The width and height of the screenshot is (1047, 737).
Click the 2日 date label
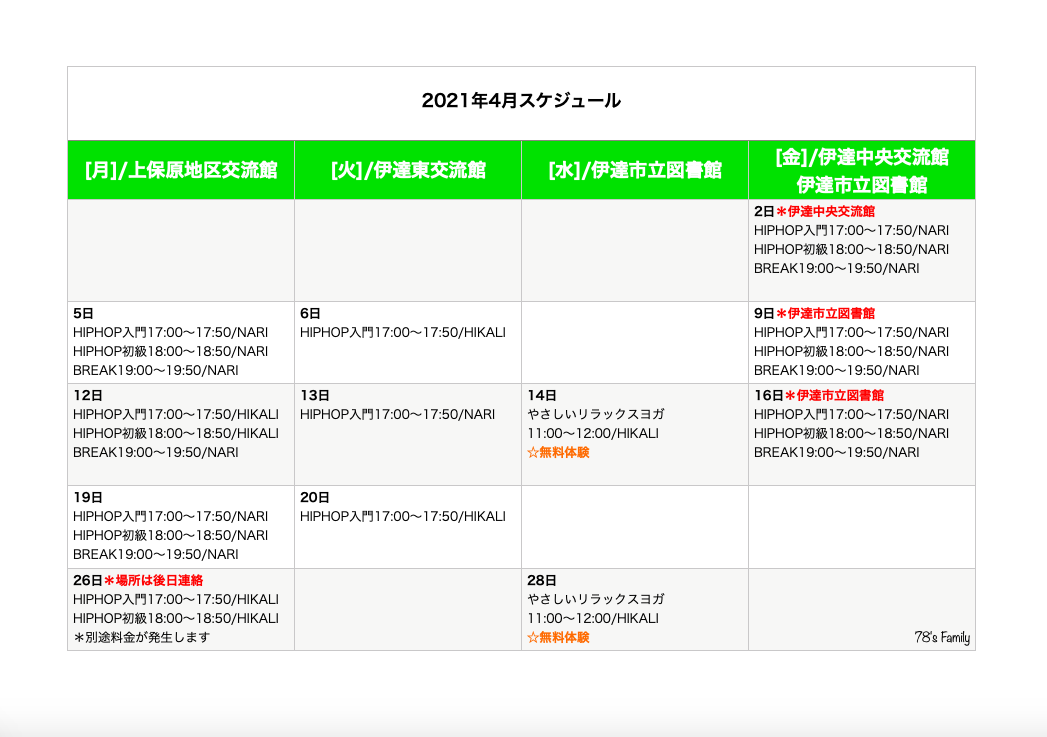[x=764, y=212]
